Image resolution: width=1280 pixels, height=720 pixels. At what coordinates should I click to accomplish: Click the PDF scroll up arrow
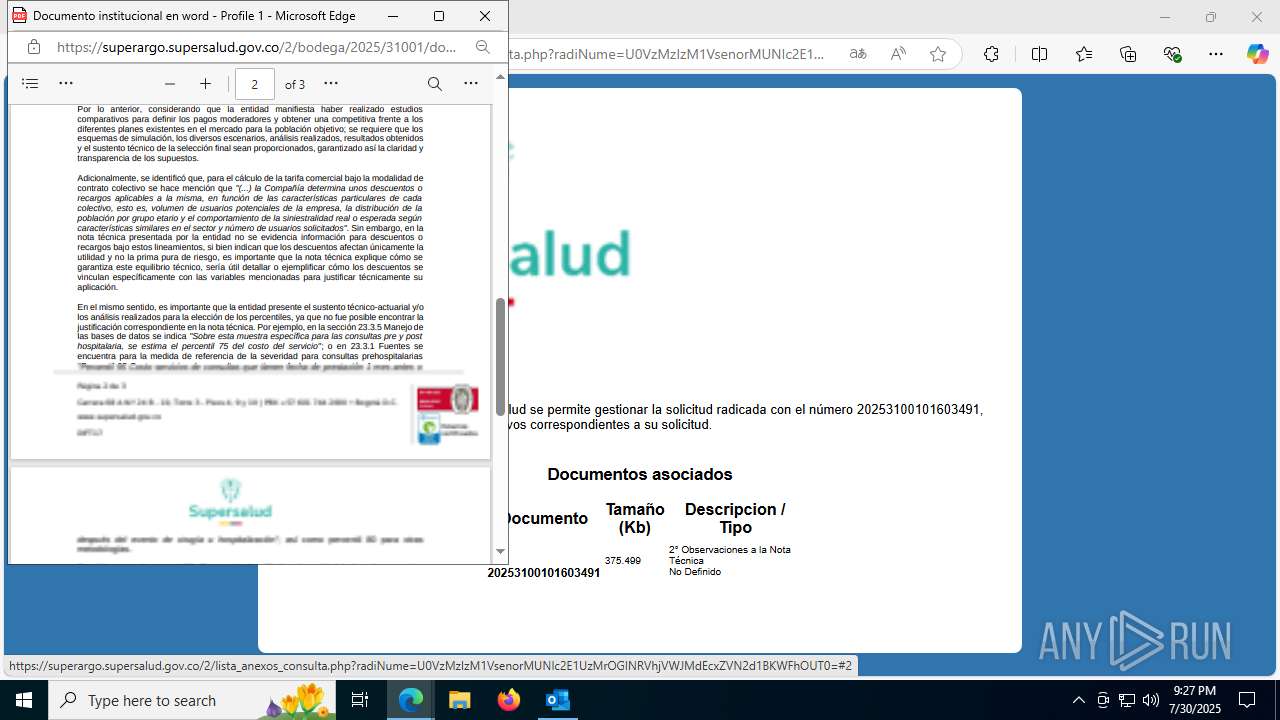501,77
